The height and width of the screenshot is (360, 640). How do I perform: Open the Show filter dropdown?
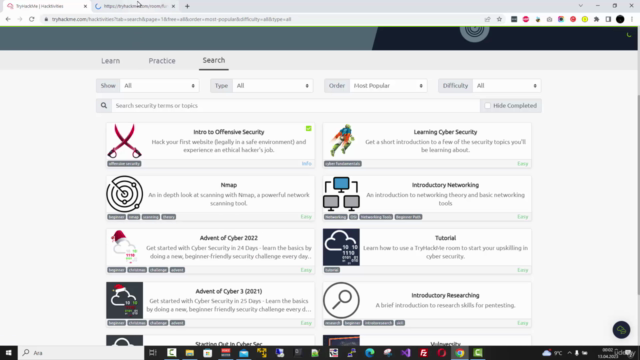click(x=159, y=86)
